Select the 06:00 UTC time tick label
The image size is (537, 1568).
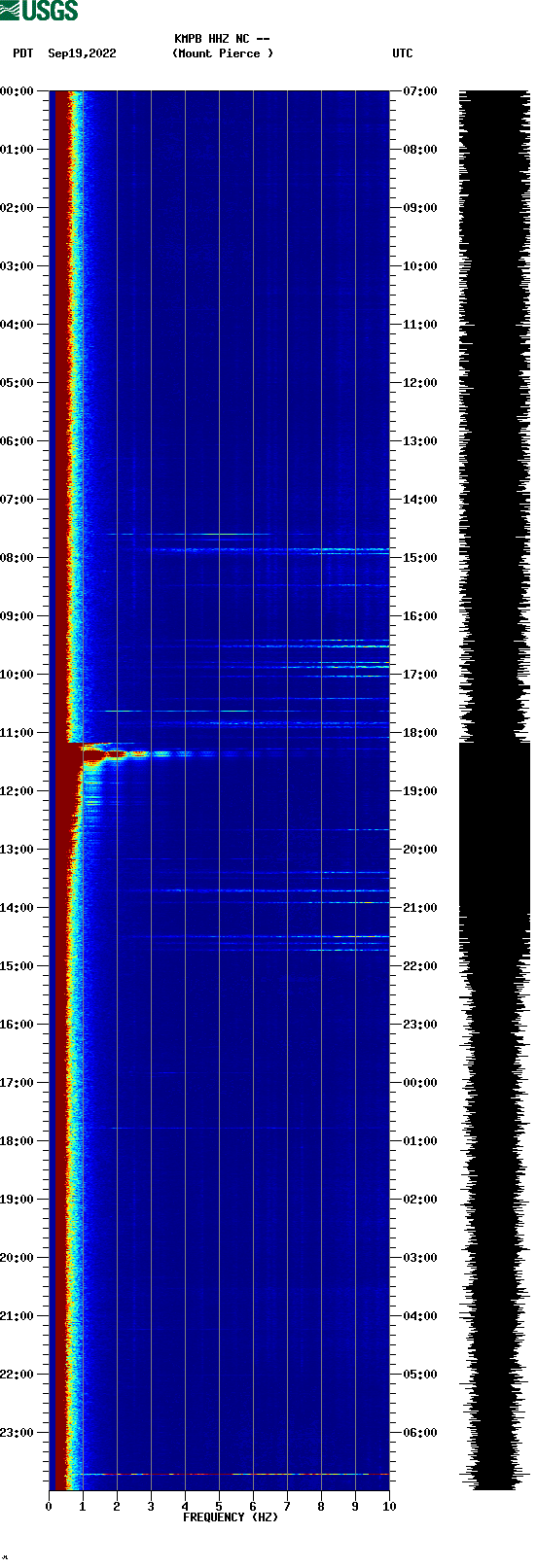(x=420, y=1433)
